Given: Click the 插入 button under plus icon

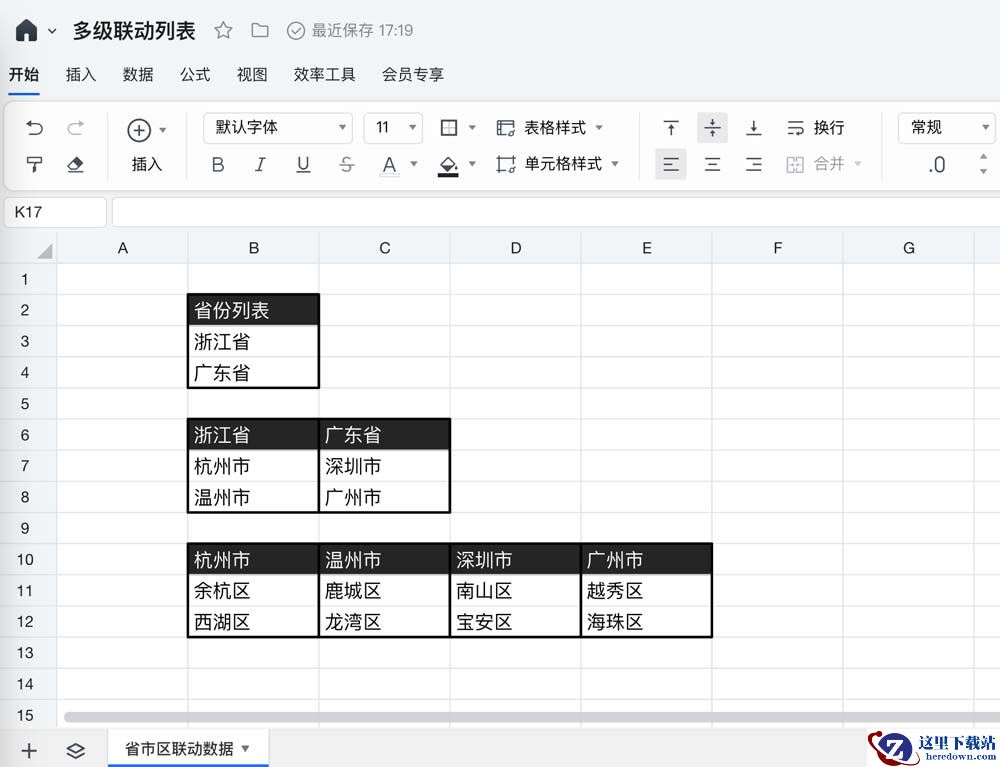Looking at the screenshot, I should coord(147,164).
